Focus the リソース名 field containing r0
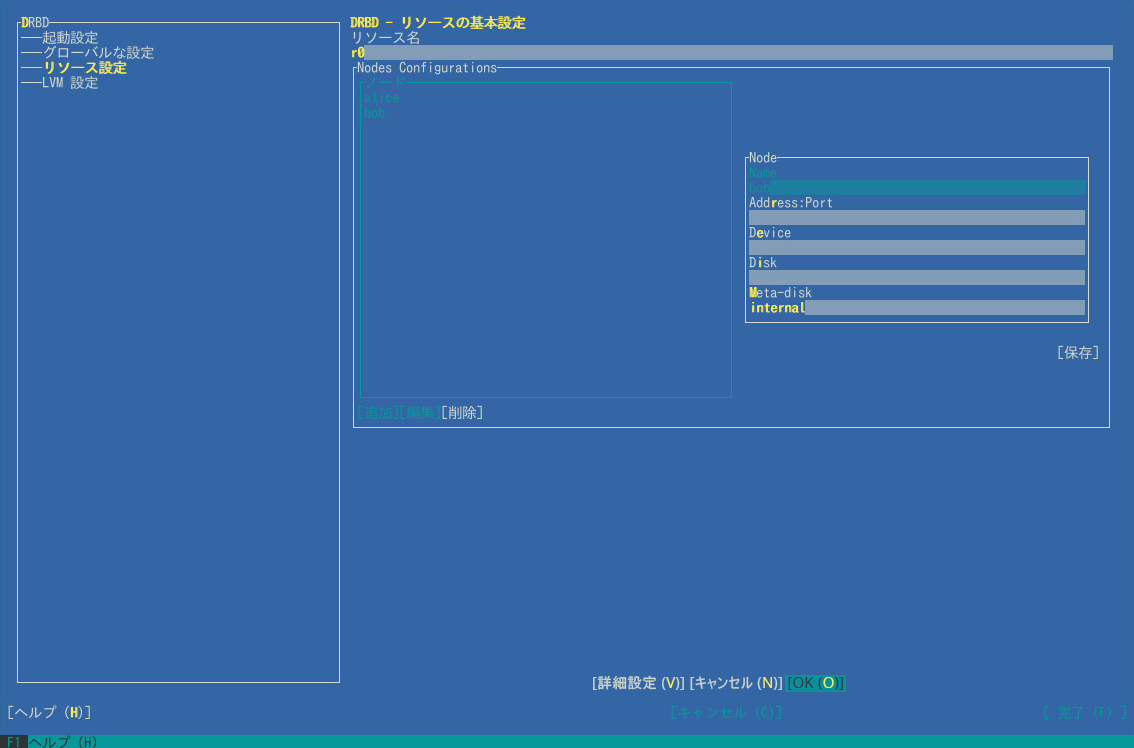 [731, 53]
